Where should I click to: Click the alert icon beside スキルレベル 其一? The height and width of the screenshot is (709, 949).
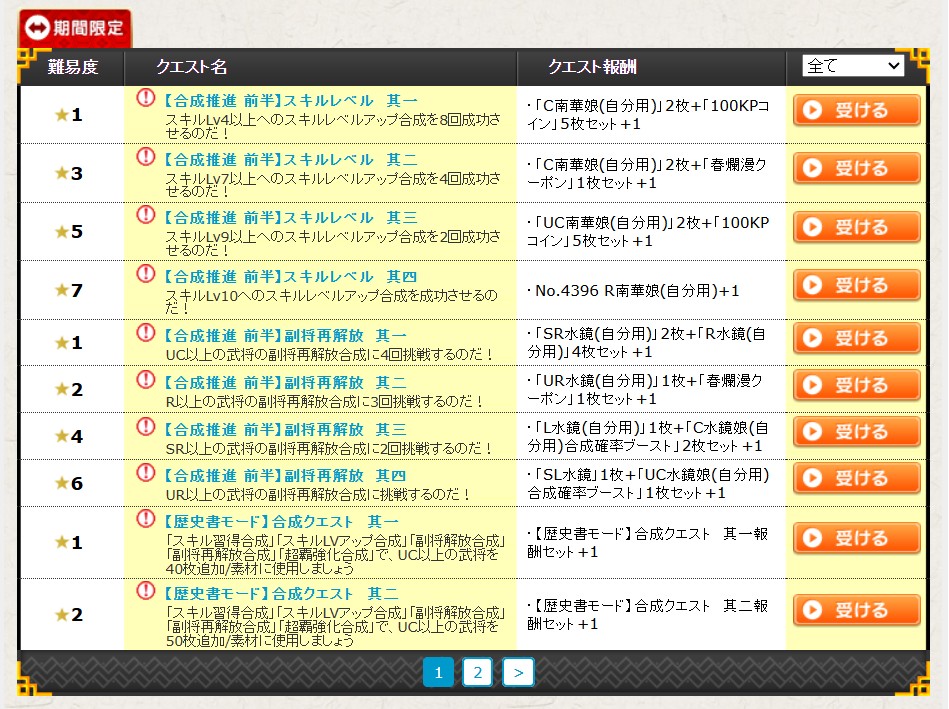146,98
